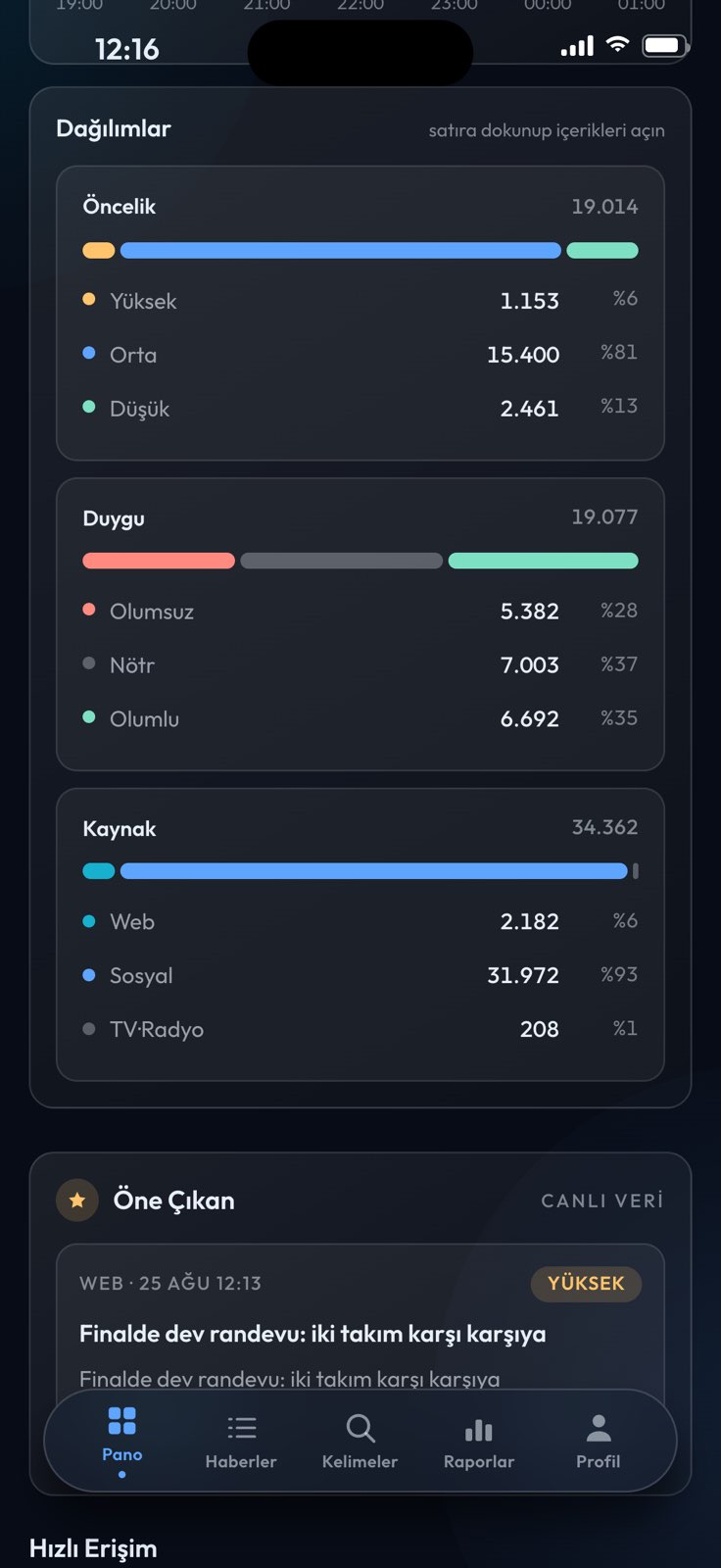Tap the Haberler list icon
This screenshot has width=721, height=1568.
241,1428
